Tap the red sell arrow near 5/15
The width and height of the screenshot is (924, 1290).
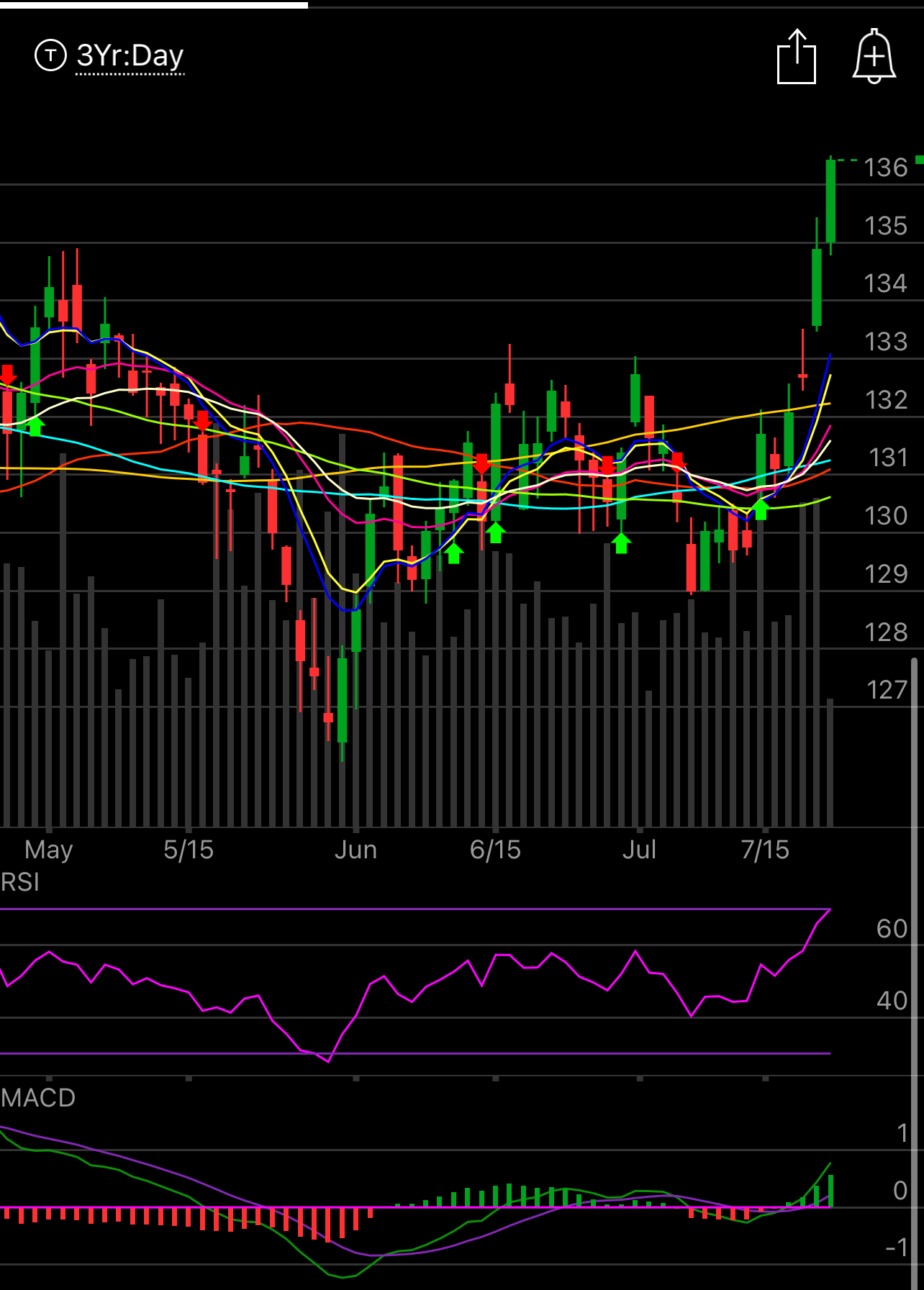point(203,422)
